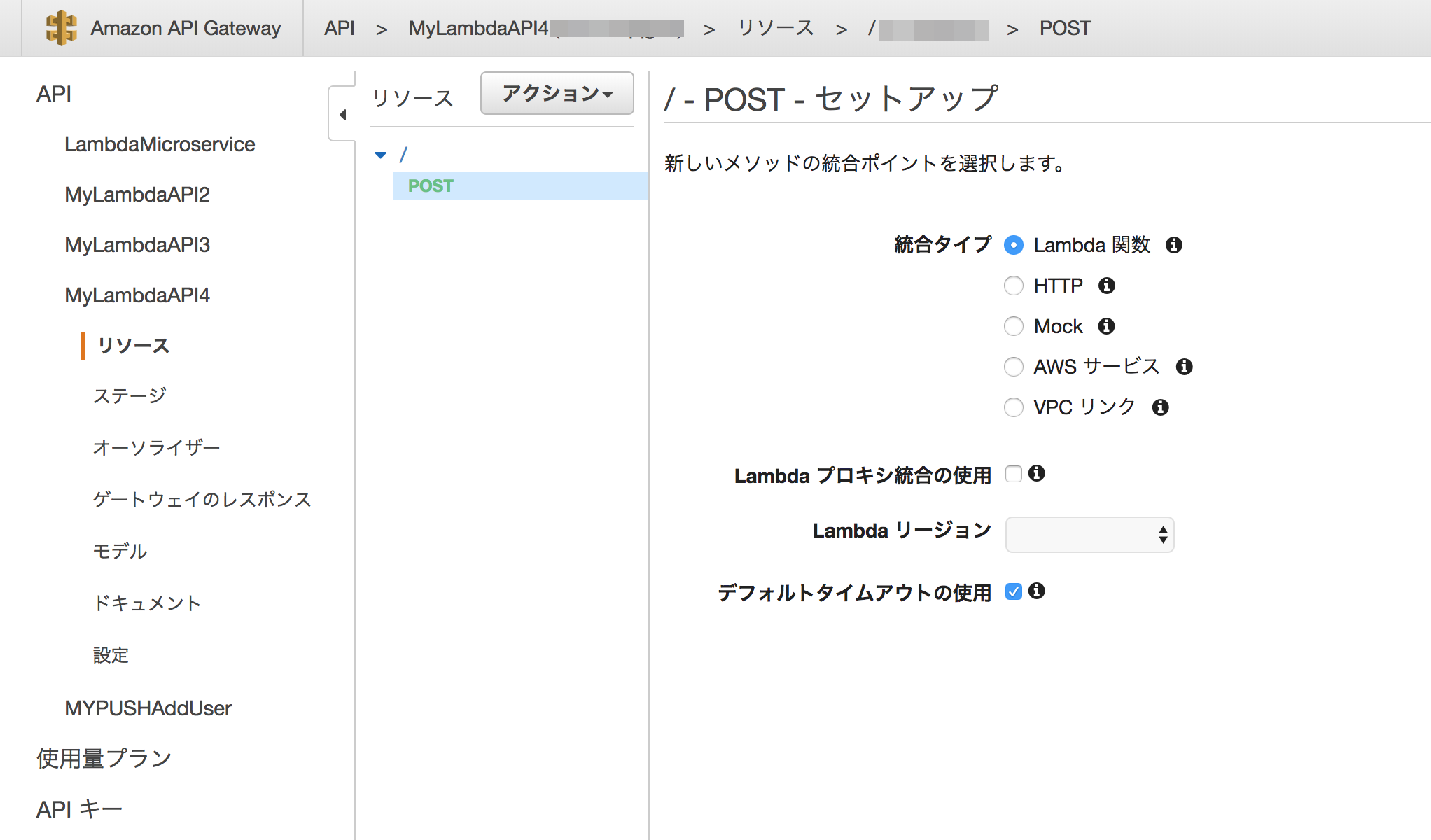Go to オーソライザー in the sidebar
This screenshot has width=1431, height=840.
(156, 448)
